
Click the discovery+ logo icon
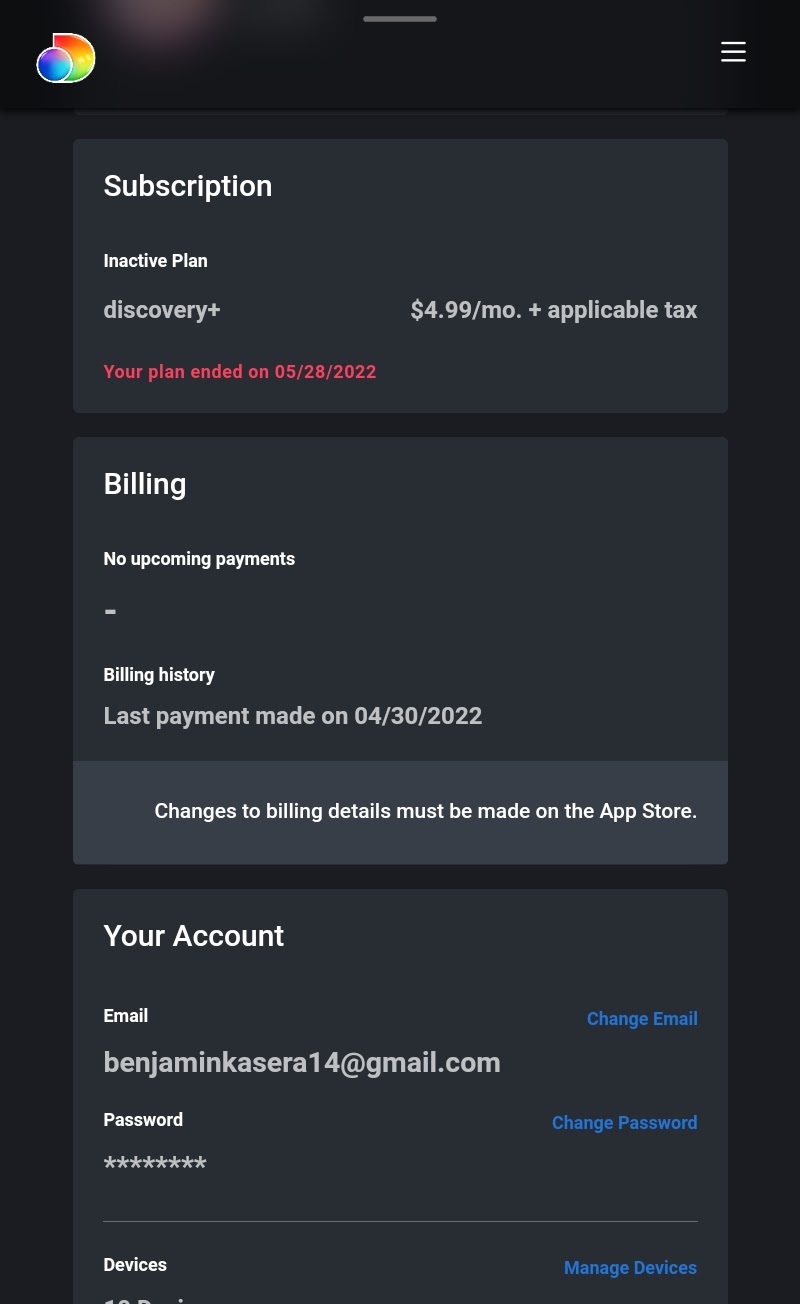(x=66, y=58)
